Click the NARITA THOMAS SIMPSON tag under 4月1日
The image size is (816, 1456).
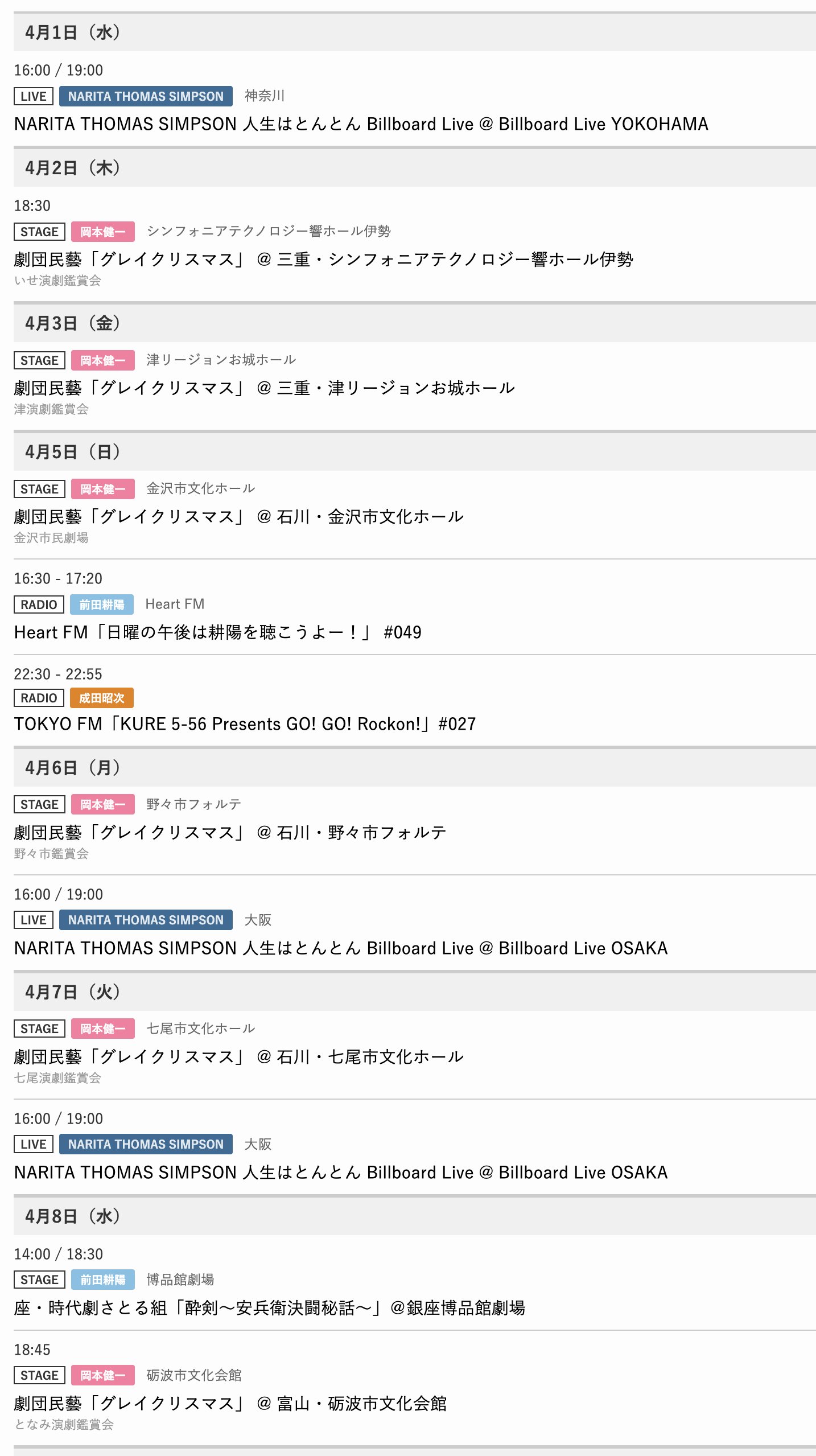146,96
